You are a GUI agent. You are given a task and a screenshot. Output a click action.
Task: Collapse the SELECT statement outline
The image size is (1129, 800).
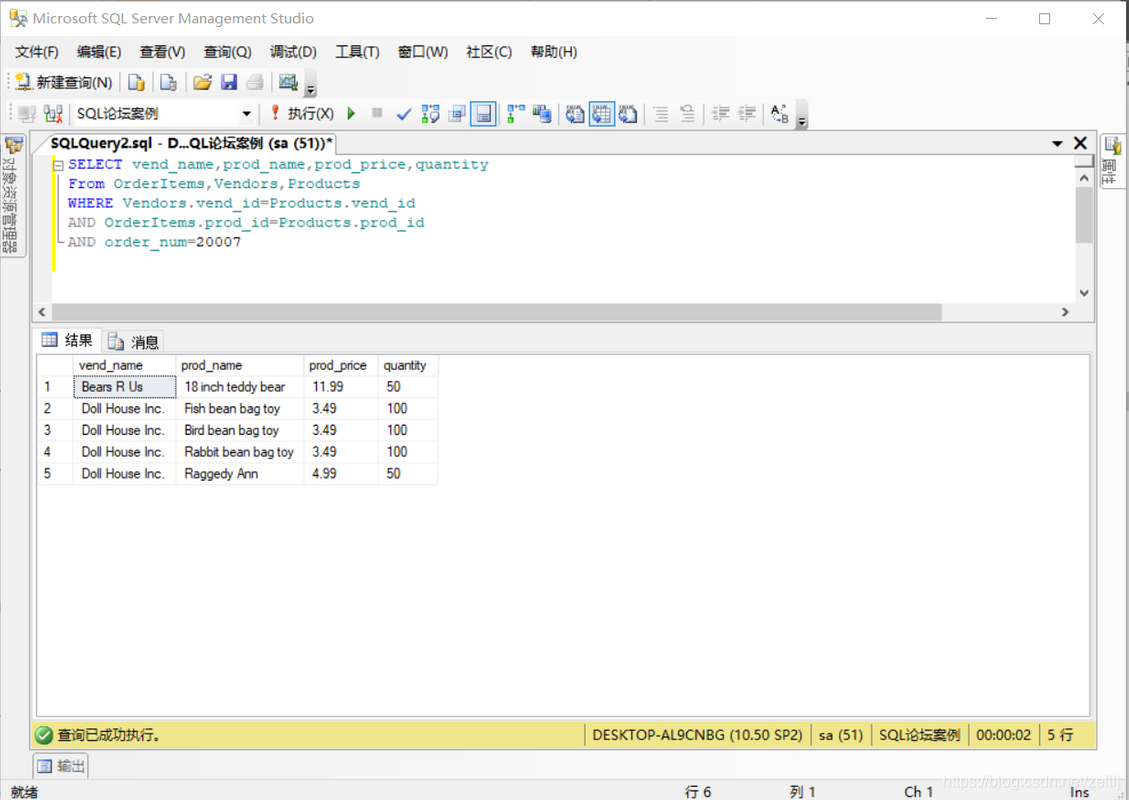[58, 165]
